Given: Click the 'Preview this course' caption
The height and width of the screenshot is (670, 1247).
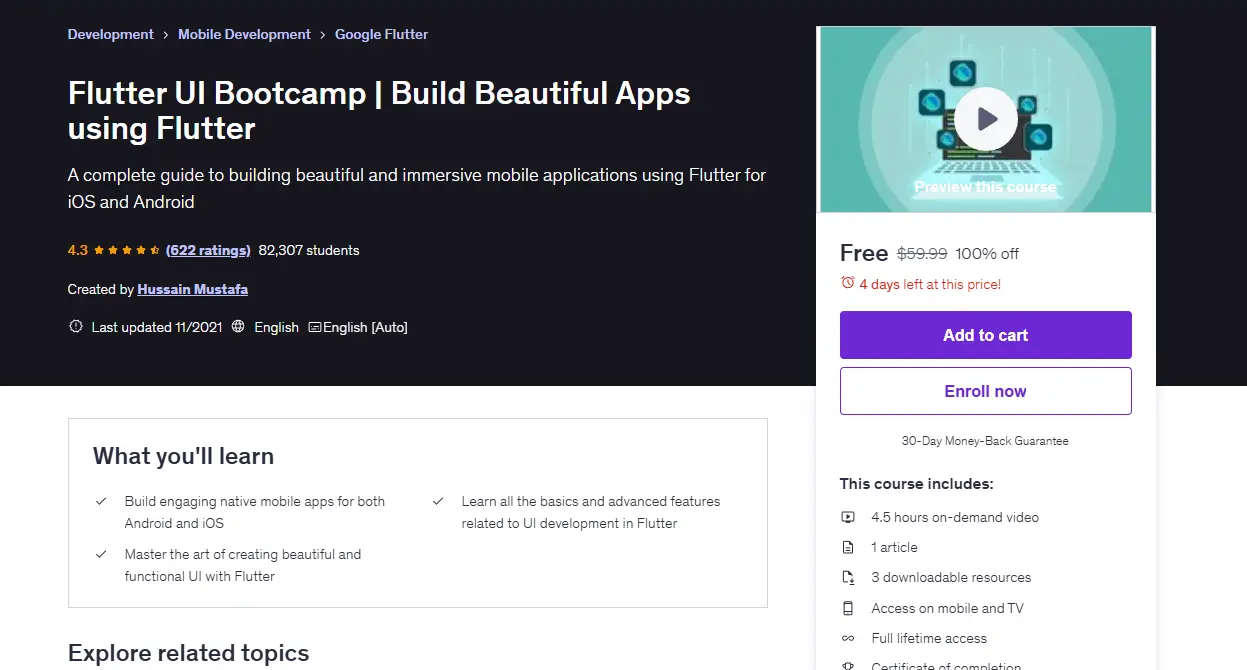Looking at the screenshot, I should point(985,187).
